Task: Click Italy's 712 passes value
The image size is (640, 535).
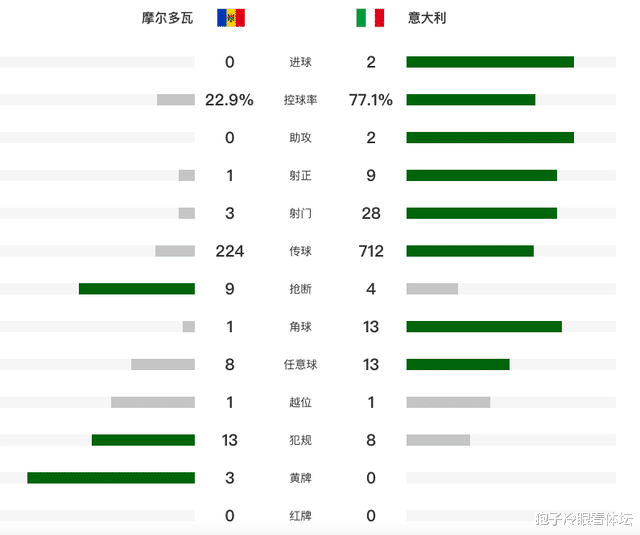Action: coord(371,251)
